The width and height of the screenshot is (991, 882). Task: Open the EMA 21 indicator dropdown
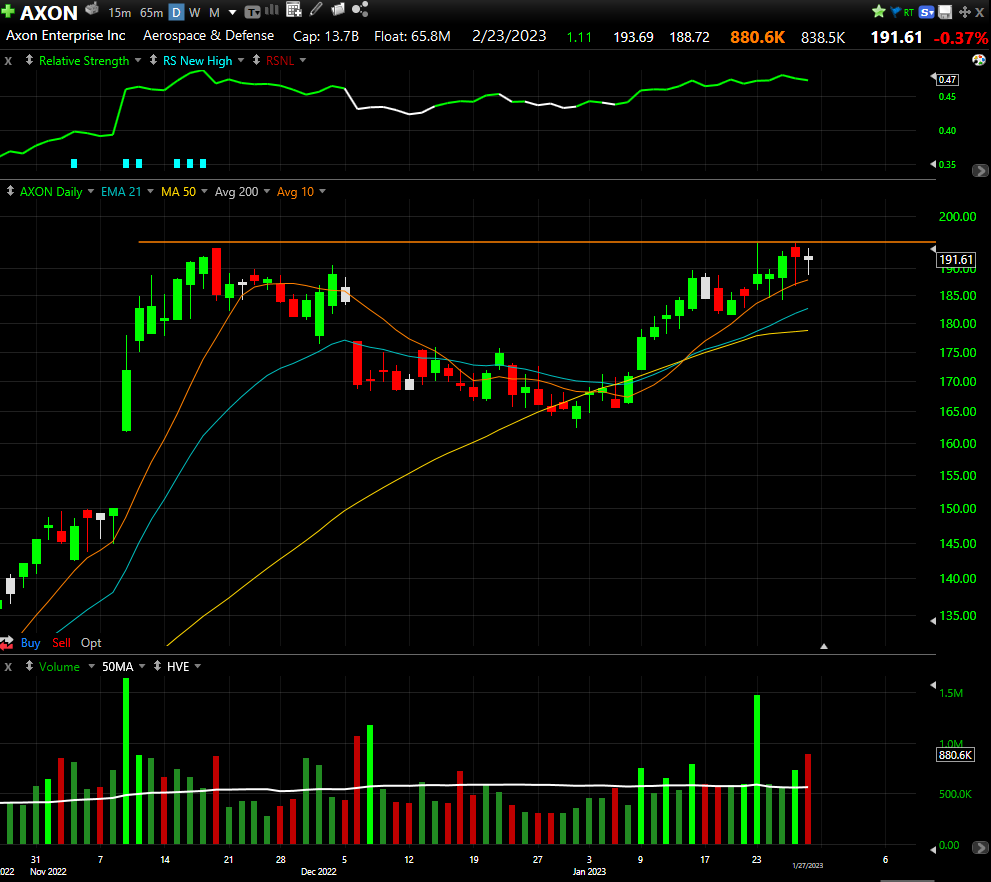(150, 191)
